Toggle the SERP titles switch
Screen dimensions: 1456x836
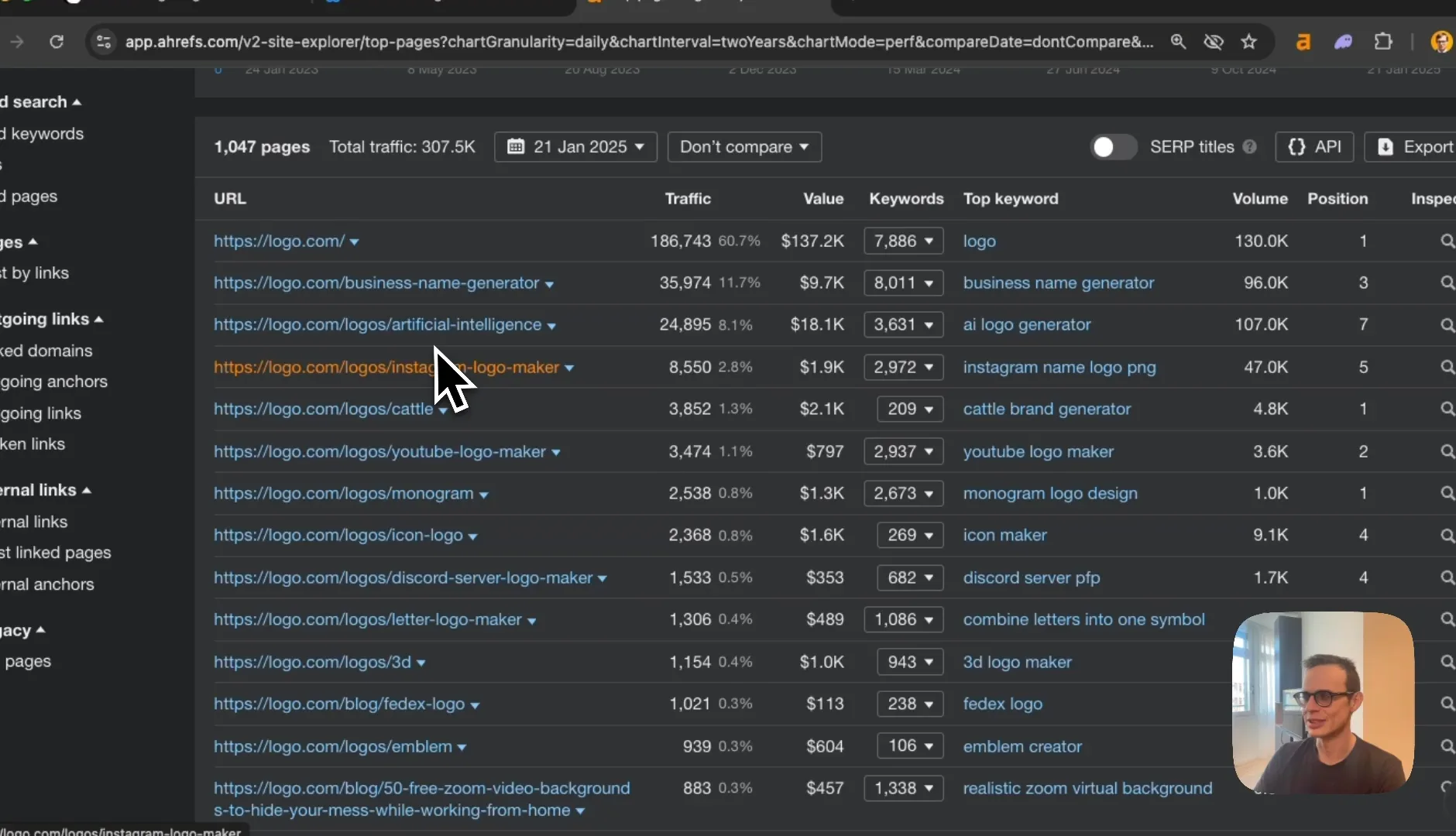(x=1114, y=147)
